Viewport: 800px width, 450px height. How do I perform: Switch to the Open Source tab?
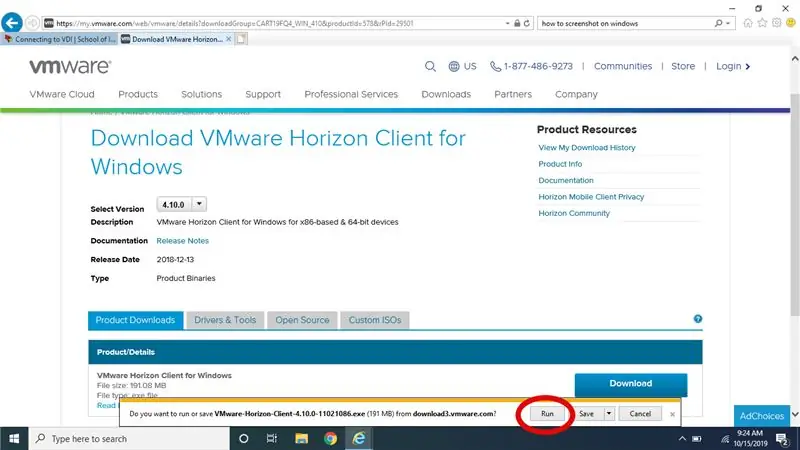coord(302,320)
